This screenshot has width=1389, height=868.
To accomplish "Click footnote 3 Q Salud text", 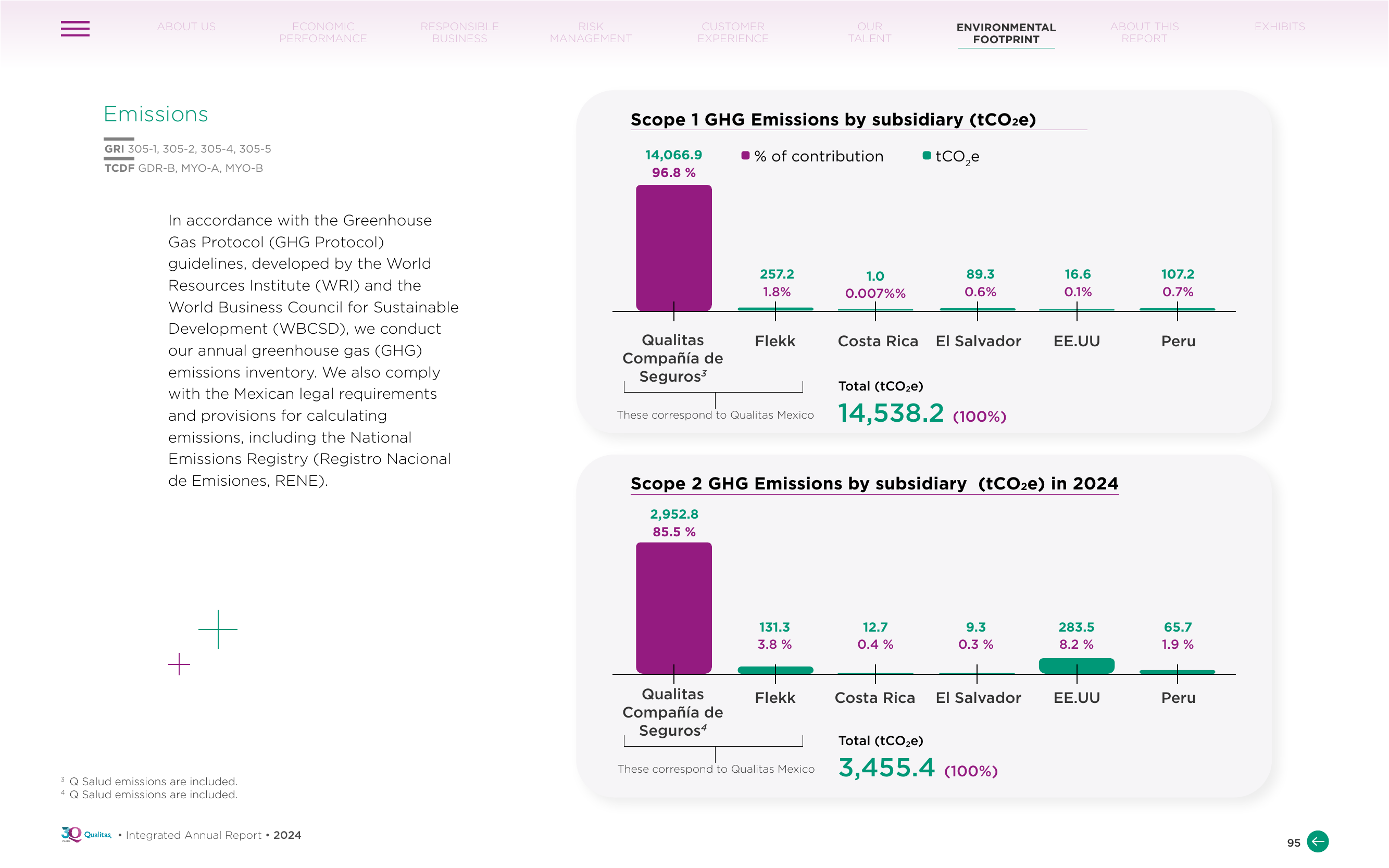I will pos(149,782).
